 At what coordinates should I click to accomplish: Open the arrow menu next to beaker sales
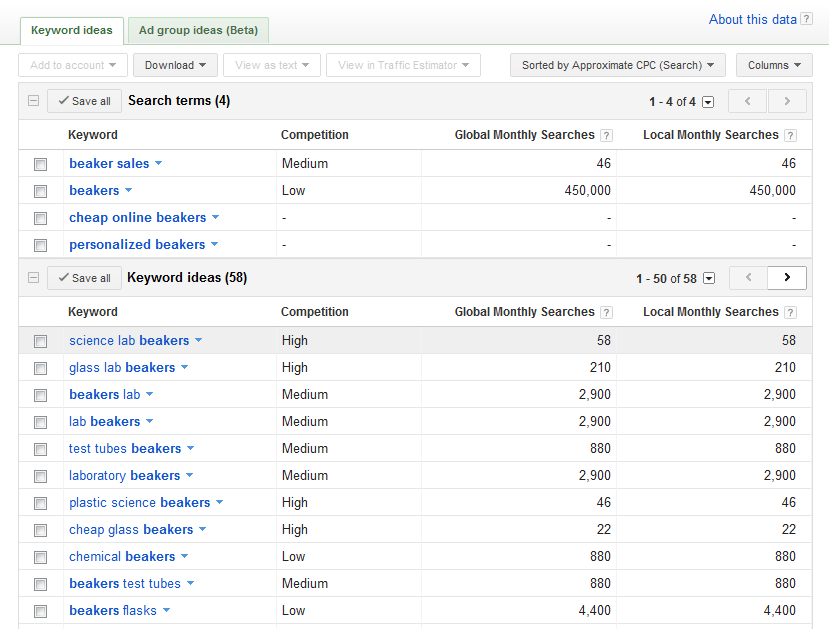158,164
